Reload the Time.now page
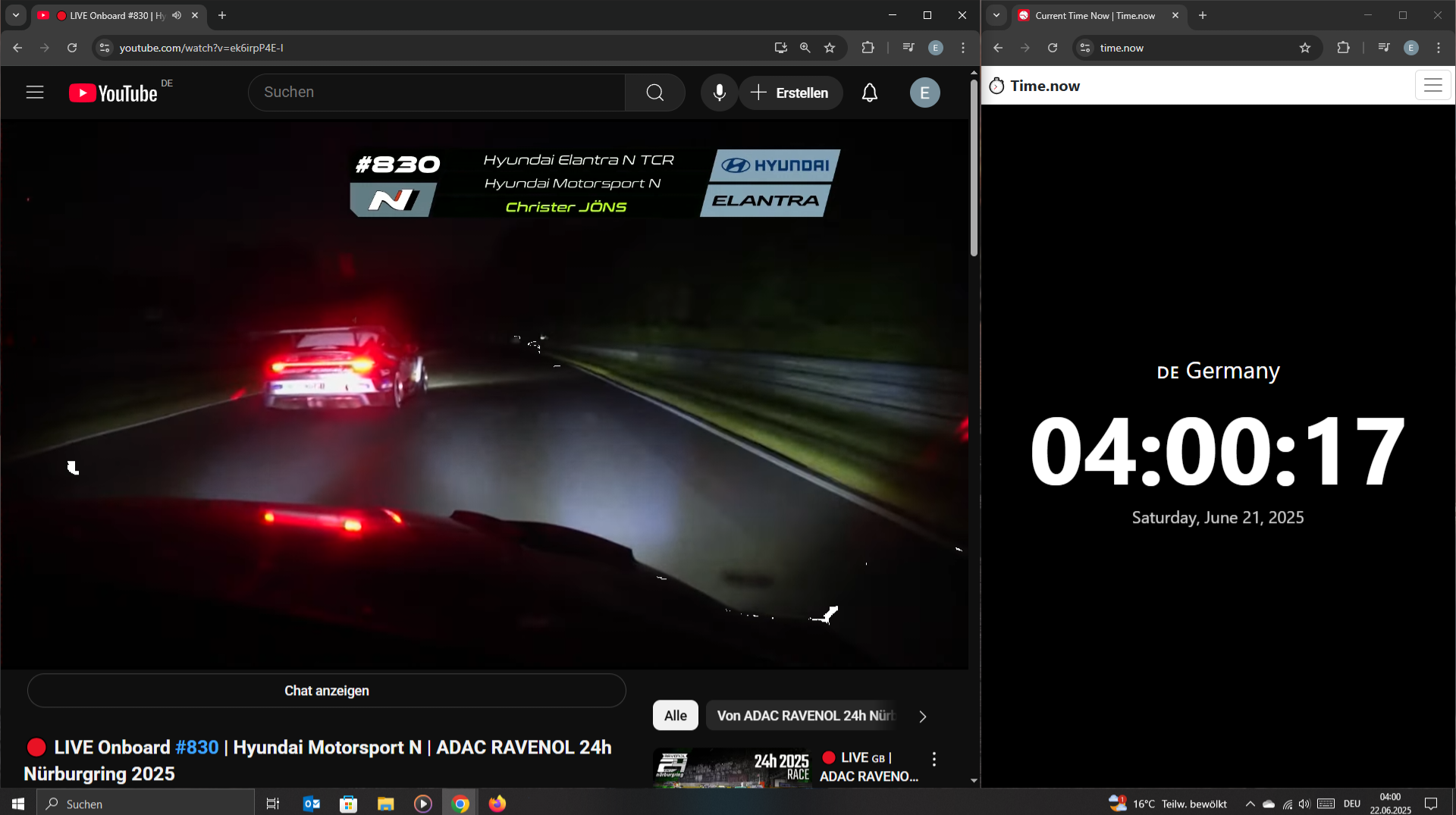This screenshot has width=1456, height=815. (x=1053, y=48)
